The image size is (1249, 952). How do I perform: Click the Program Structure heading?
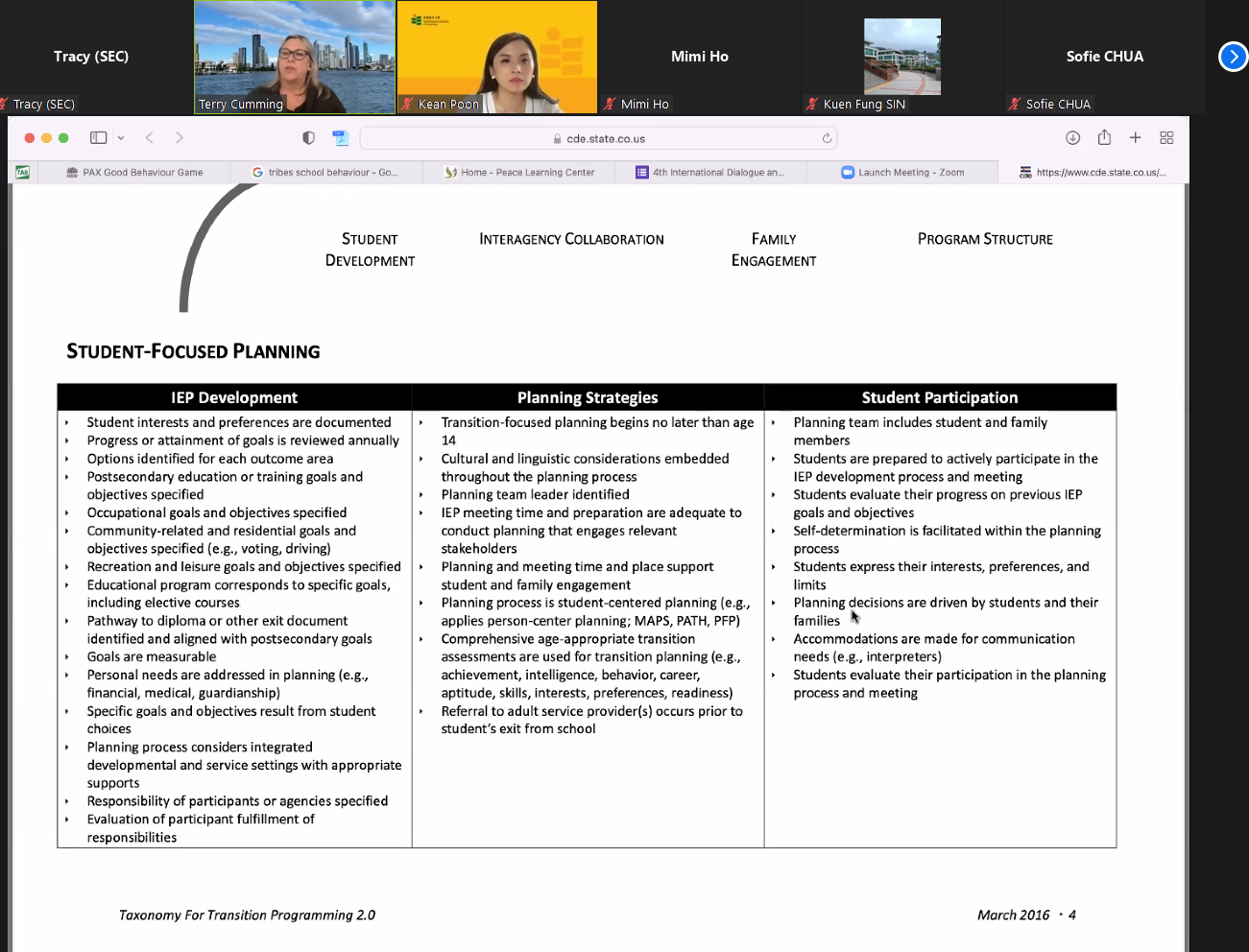click(985, 239)
